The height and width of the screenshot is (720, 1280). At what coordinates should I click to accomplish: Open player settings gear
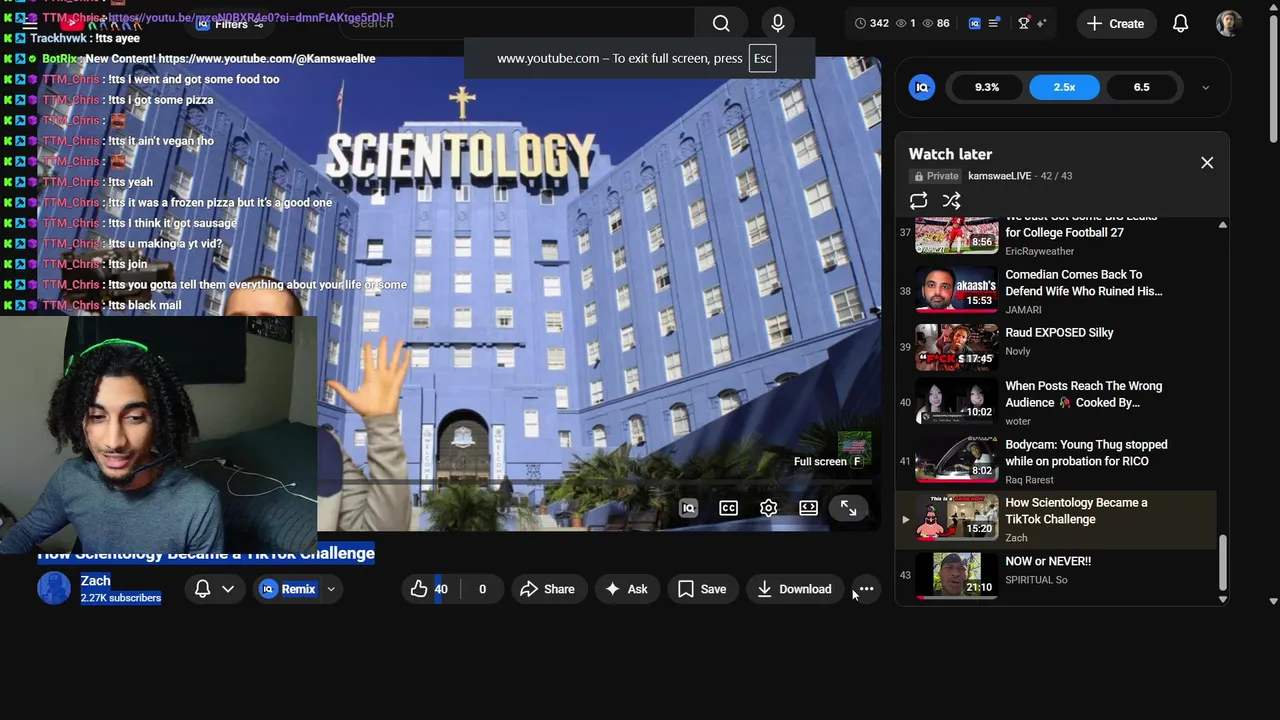[768, 508]
